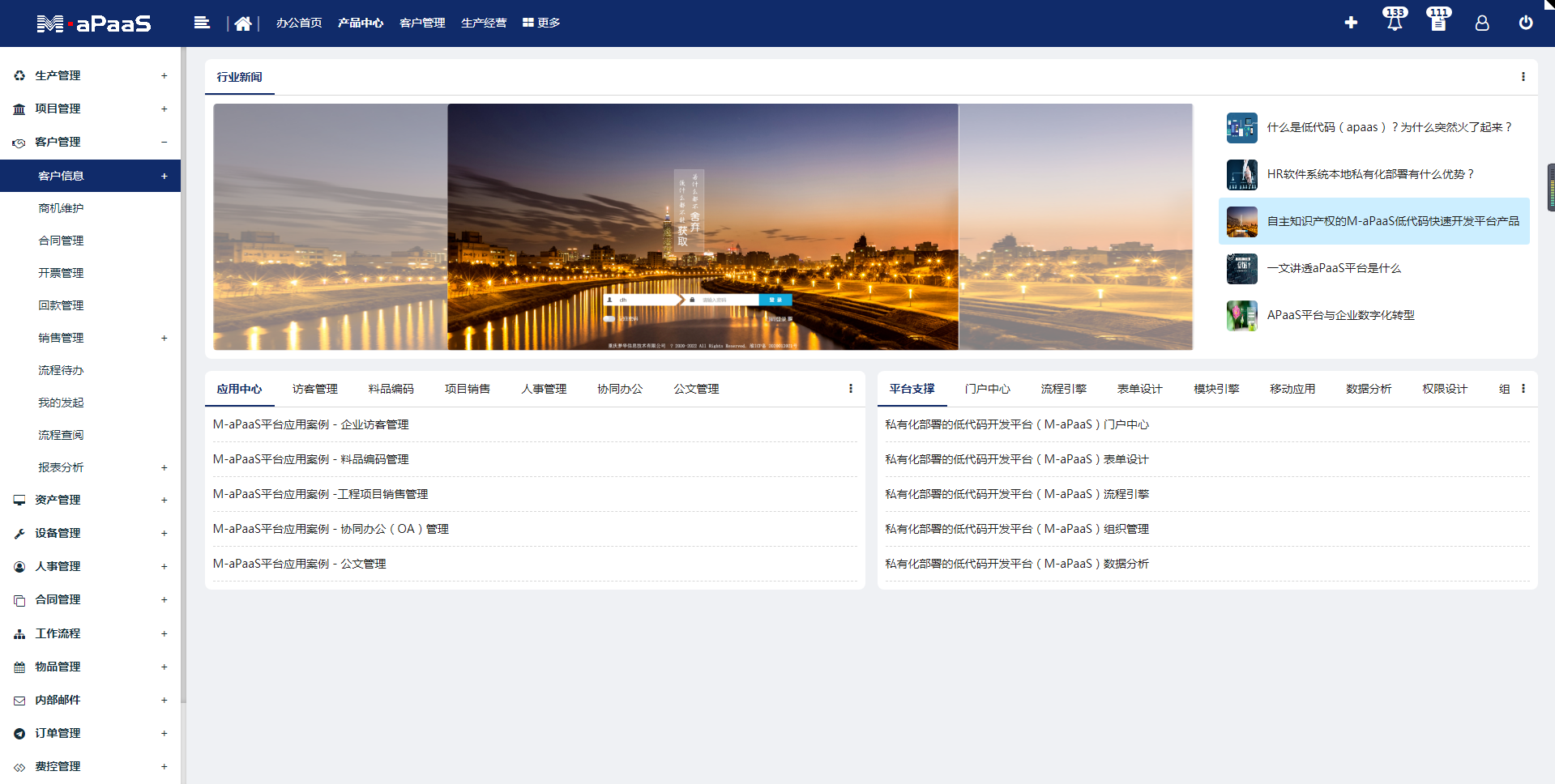Click 项目管理 building icon in sidebar

pyautogui.click(x=19, y=109)
